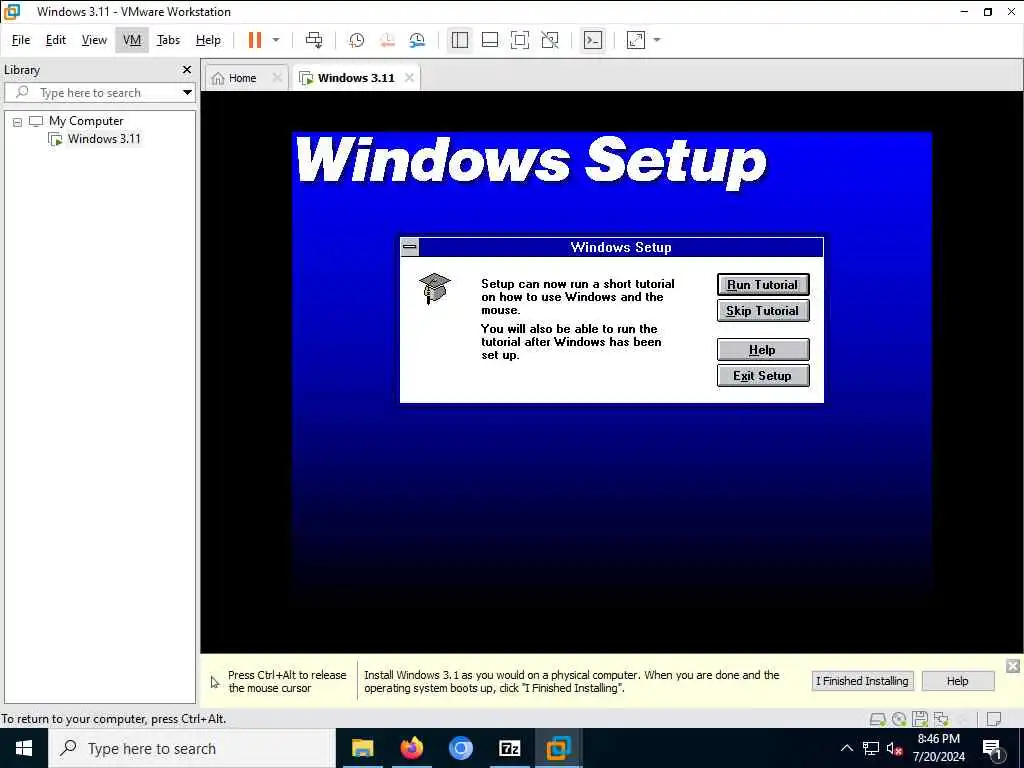Screen dimensions: 1024x768
Task: Click the stretch guest display icon
Action: (636, 40)
